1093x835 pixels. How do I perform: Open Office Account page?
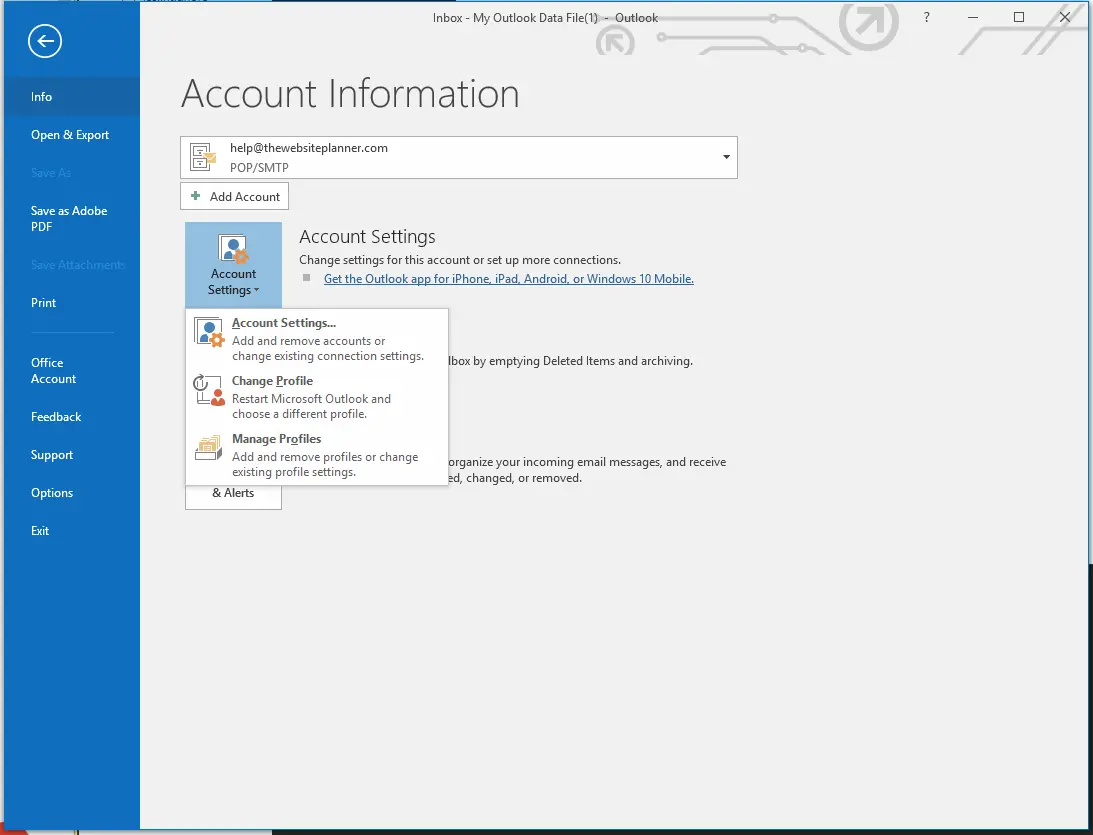72,371
